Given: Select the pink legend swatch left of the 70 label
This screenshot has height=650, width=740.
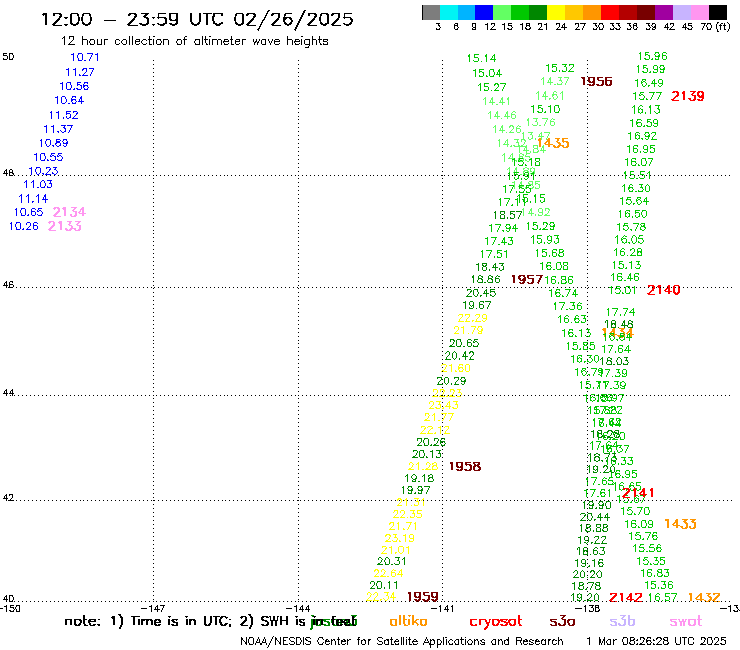Looking at the screenshot, I should pyautogui.click(x=699, y=12).
